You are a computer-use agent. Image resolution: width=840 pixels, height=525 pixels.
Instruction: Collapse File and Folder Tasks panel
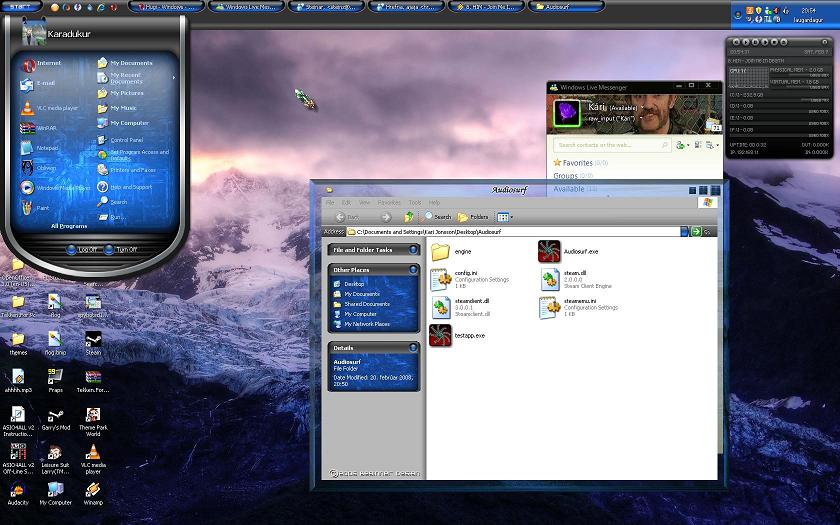[x=413, y=250]
